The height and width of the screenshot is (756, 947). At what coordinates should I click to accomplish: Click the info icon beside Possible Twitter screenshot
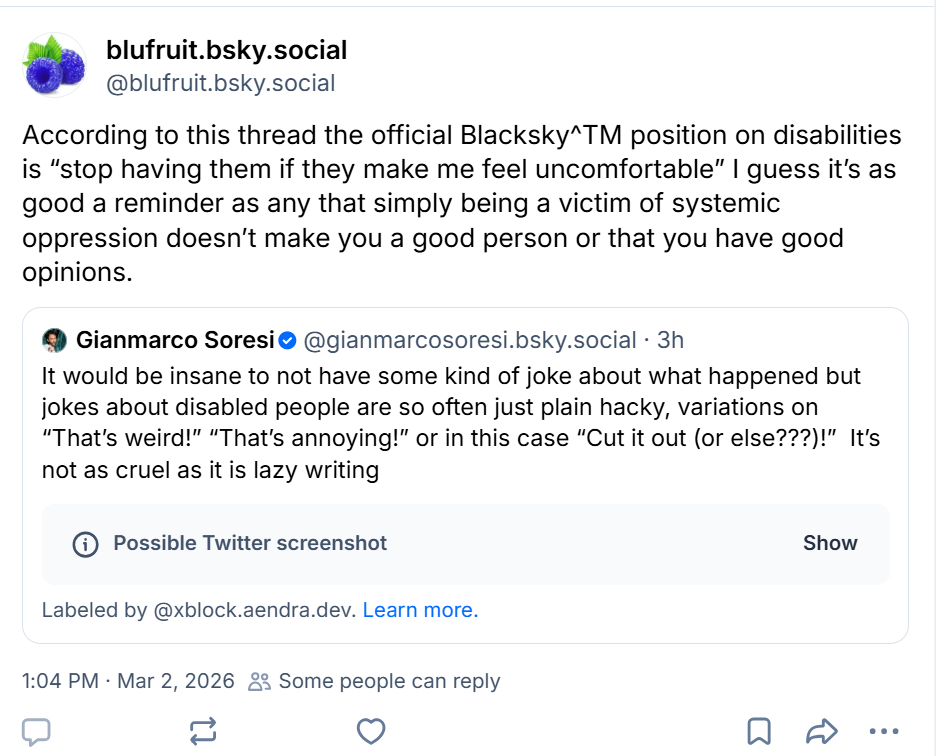86,544
